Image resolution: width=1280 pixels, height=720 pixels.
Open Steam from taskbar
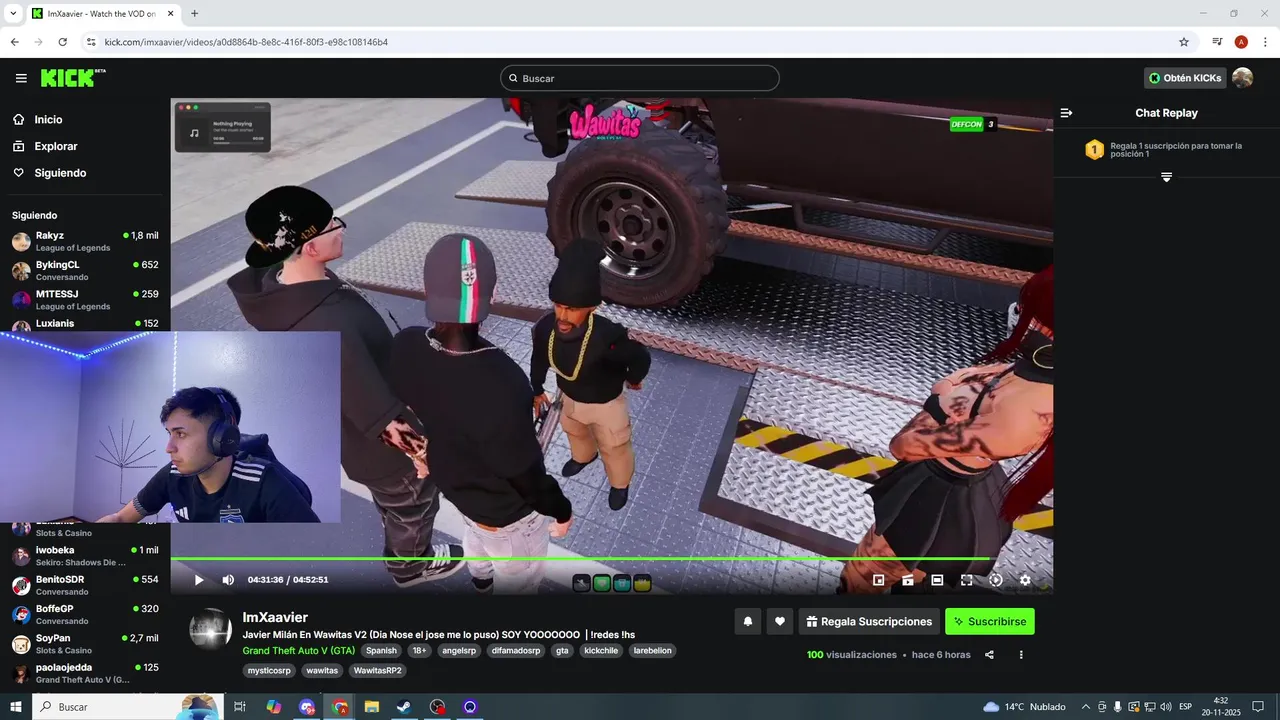(x=404, y=707)
